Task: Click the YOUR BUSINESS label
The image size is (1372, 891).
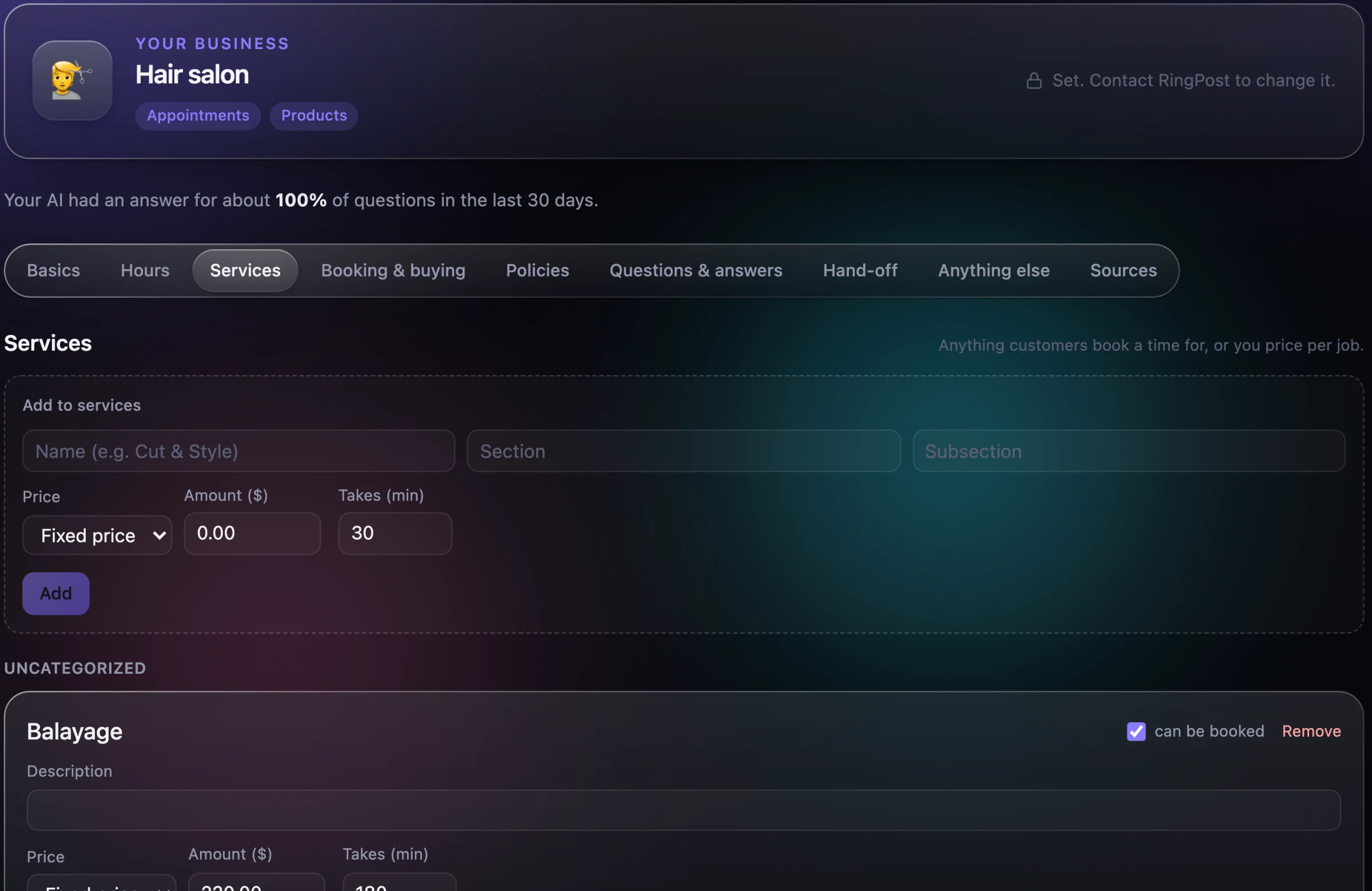Action: click(x=212, y=43)
